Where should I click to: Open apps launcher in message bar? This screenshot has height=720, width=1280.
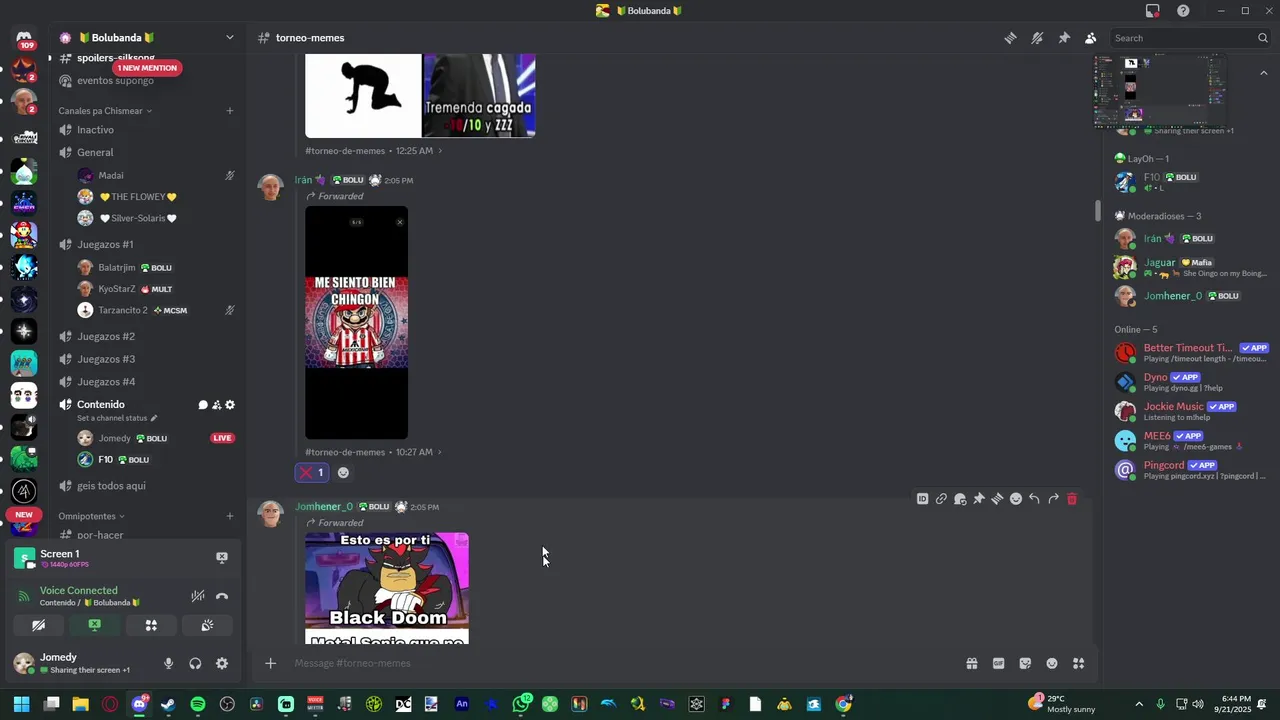pyautogui.click(x=1079, y=663)
